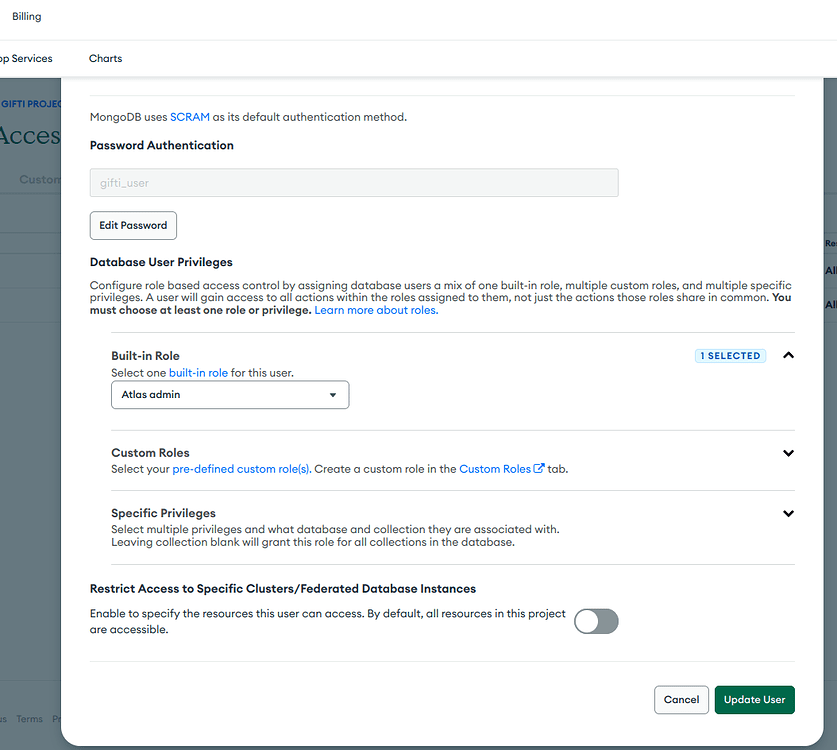Click the Terms link in the footer

coord(29,719)
